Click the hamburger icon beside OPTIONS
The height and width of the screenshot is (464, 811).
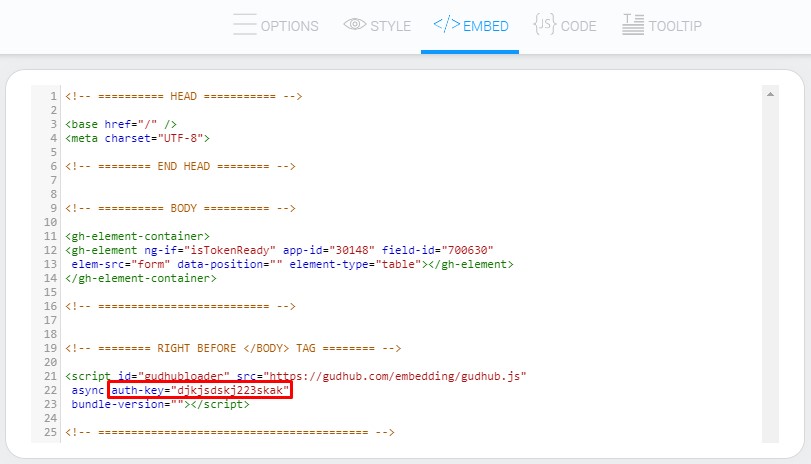pyautogui.click(x=244, y=25)
